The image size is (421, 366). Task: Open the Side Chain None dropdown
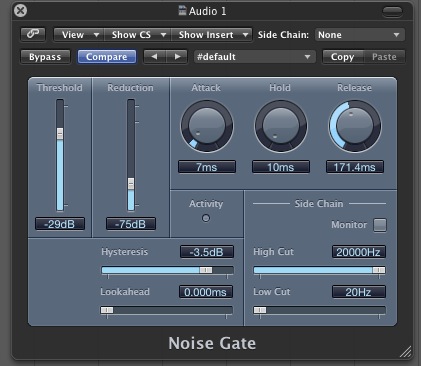point(360,35)
